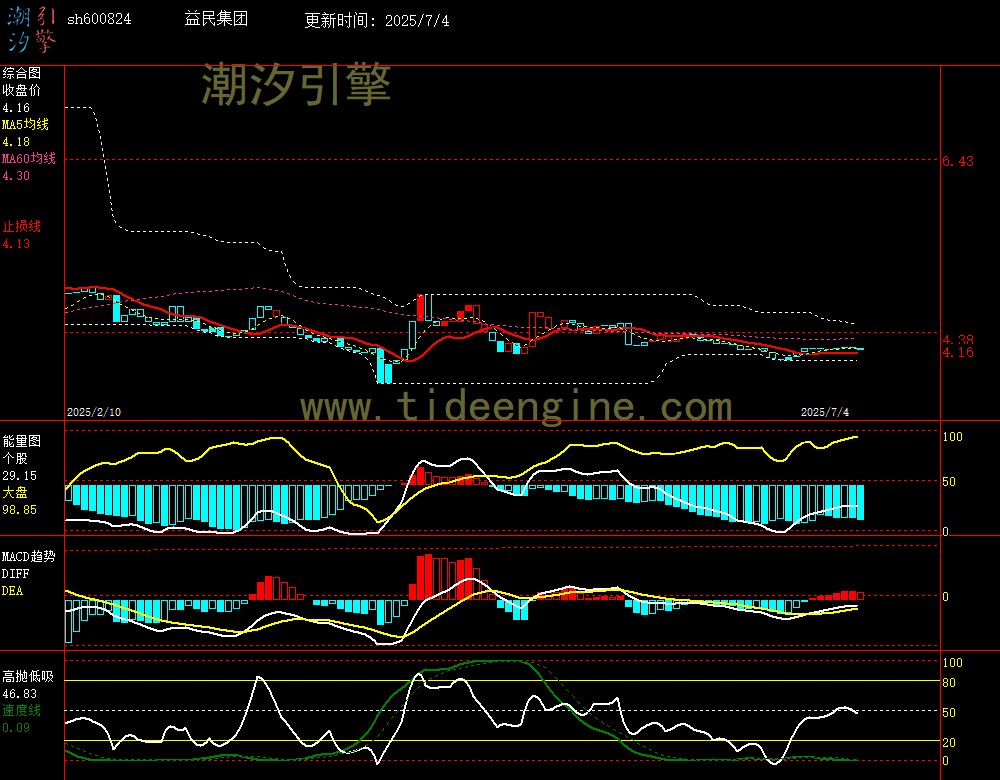The height and width of the screenshot is (780, 1000).
Task: Click the 止损线 legend label
Action: [x=22, y=226]
